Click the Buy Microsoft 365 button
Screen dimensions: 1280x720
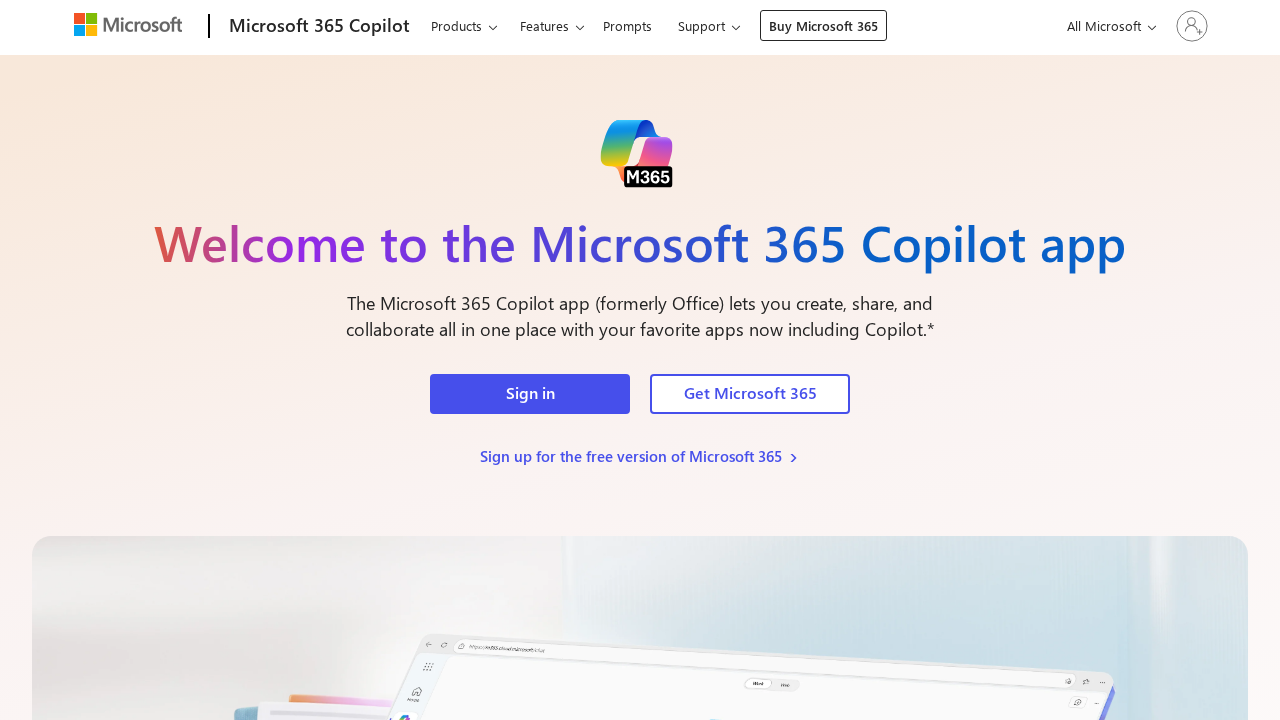click(x=823, y=25)
